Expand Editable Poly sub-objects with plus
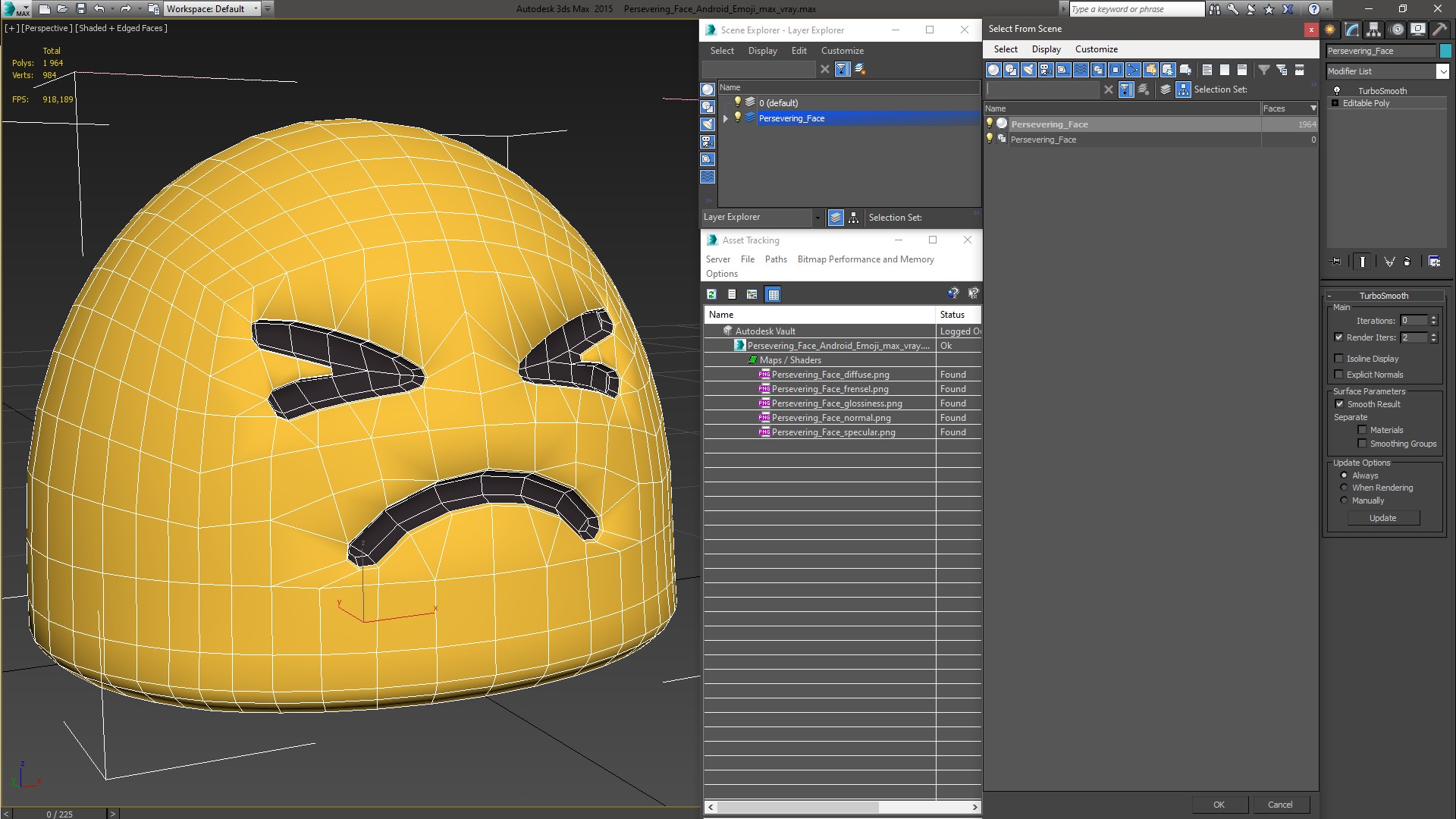Image resolution: width=1456 pixels, height=819 pixels. point(1335,103)
